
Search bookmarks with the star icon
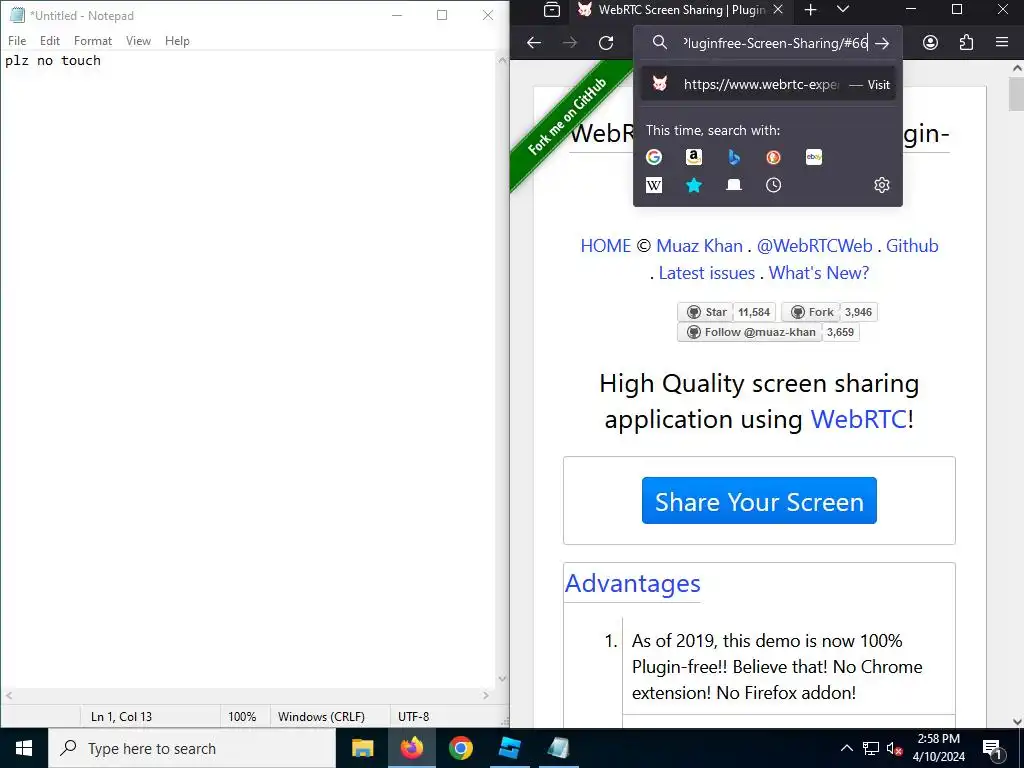pyautogui.click(x=694, y=185)
